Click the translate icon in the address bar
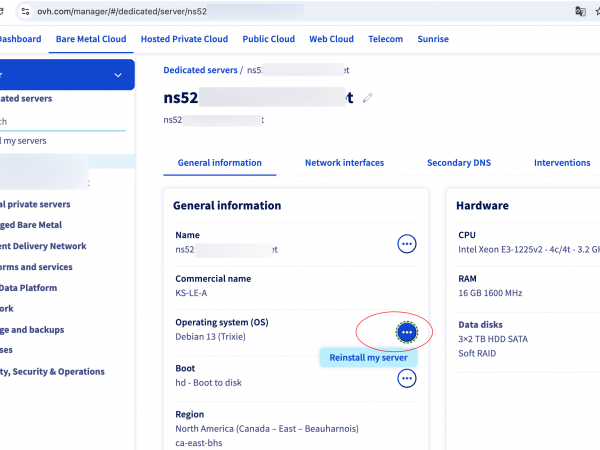The image size is (600, 450). pos(580,11)
